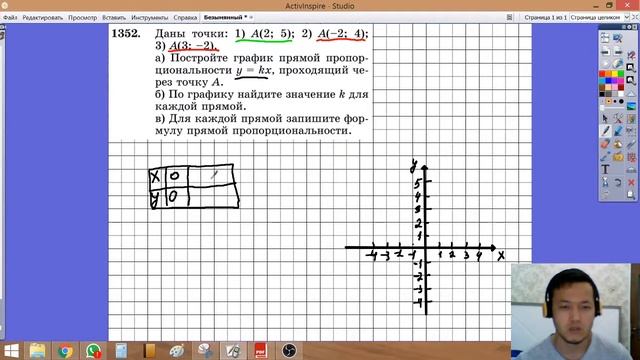Adjust the pen width slider

(x=611, y=107)
